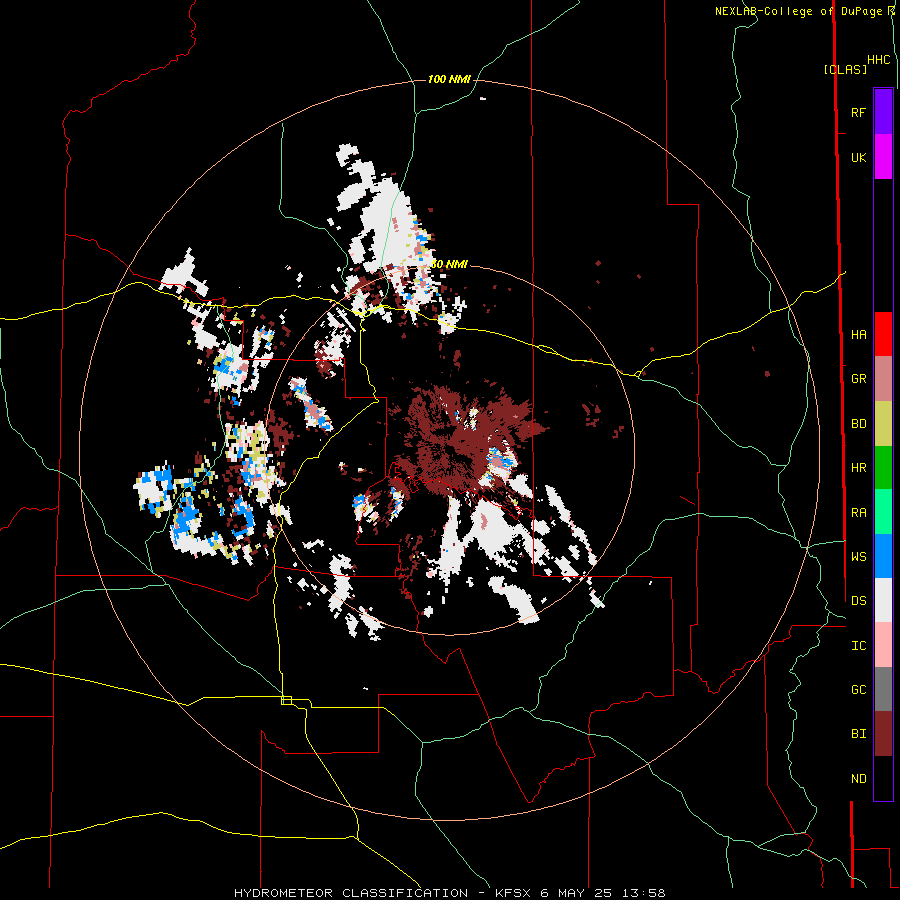The image size is (900, 900).
Task: Click the purple RF legend color swatch
Action: (883, 112)
